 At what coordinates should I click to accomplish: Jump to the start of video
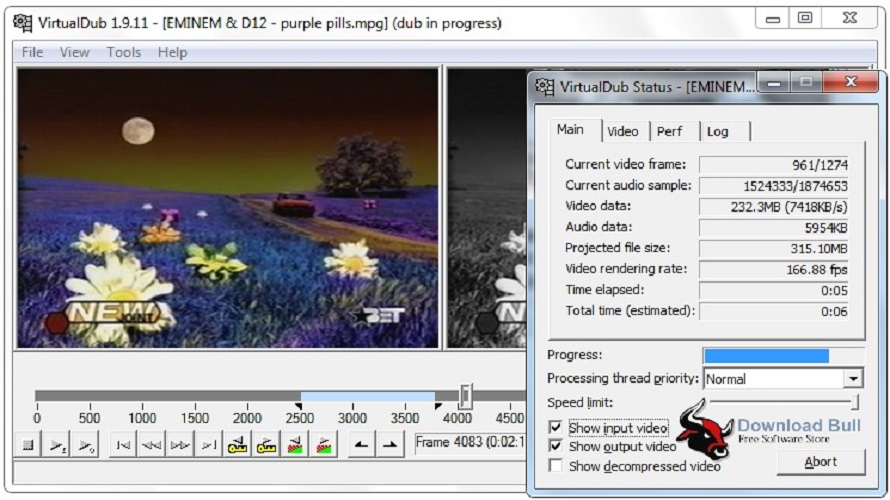click(x=123, y=444)
